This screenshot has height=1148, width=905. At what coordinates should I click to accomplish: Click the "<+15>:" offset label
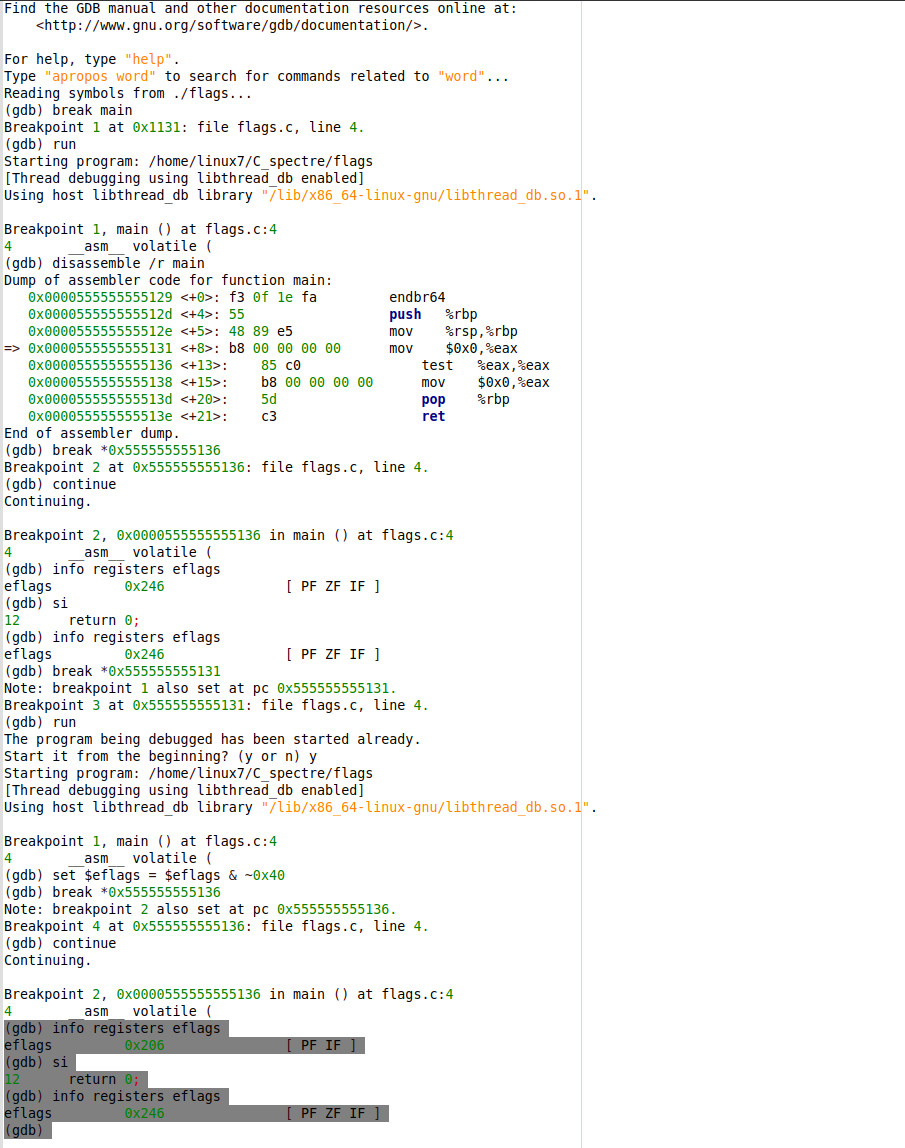coord(204,382)
